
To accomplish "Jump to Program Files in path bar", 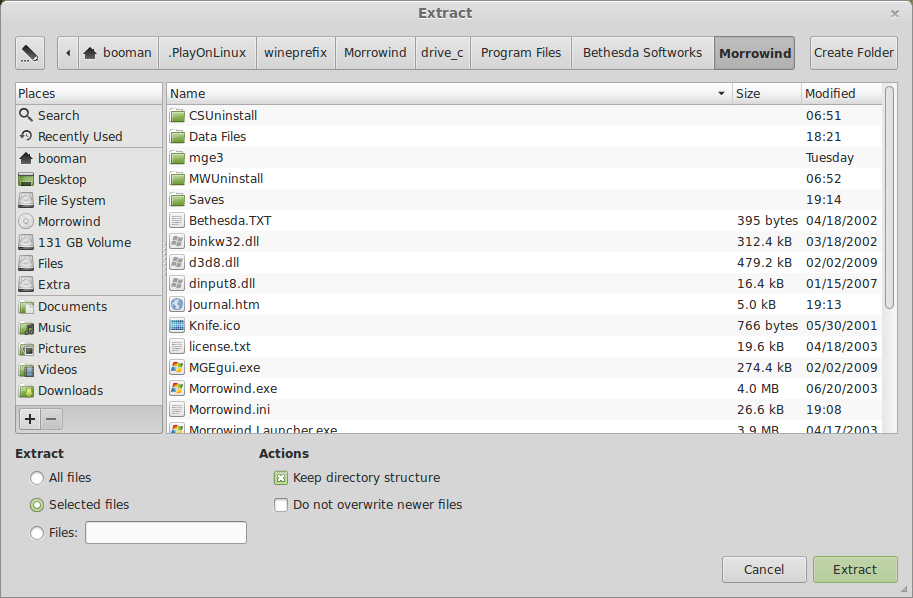I will [521, 53].
